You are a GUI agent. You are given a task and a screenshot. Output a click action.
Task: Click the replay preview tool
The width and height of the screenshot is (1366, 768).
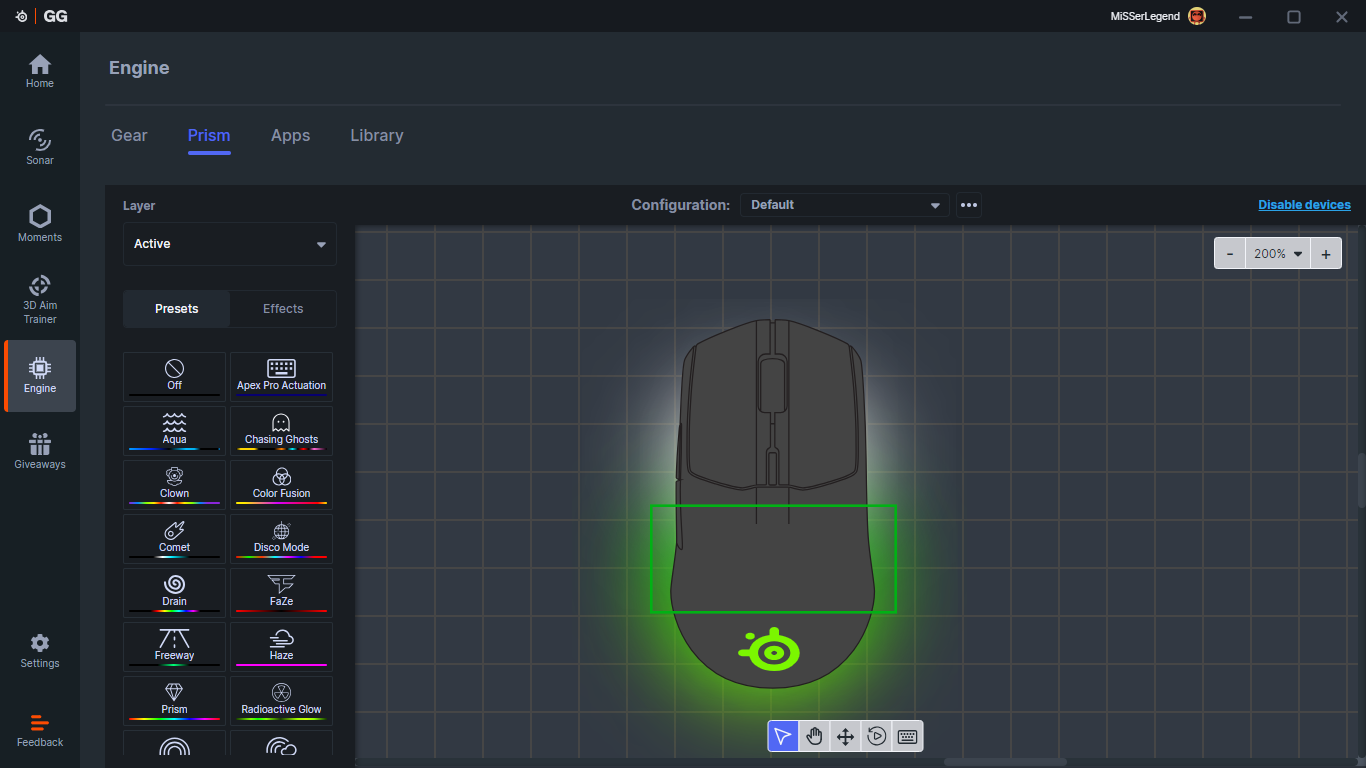pyautogui.click(x=876, y=736)
